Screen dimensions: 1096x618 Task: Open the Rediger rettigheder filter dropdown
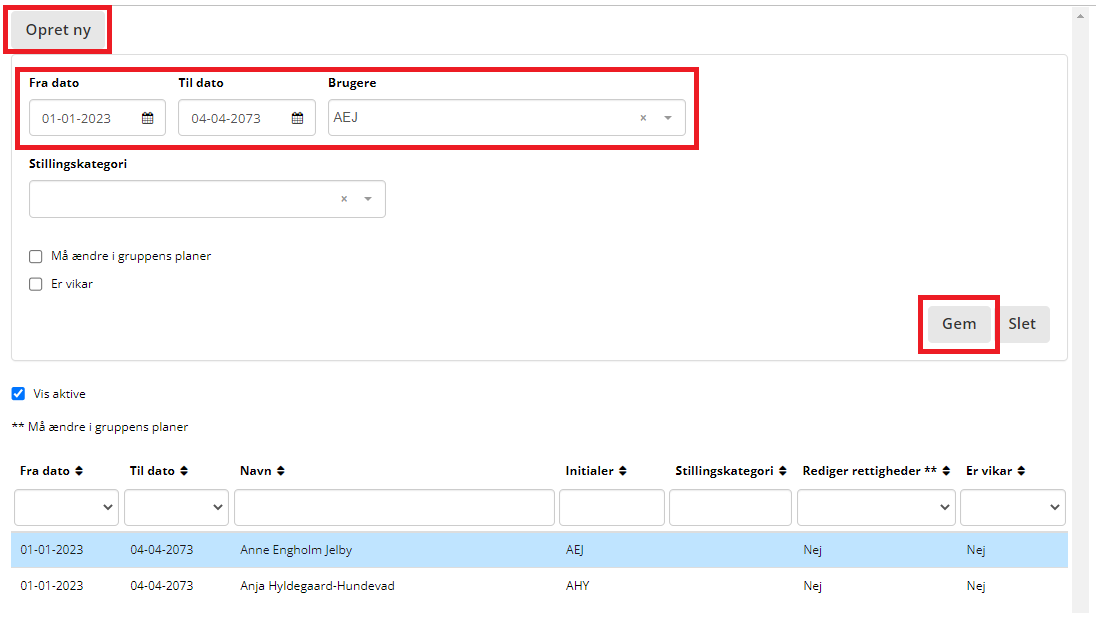[875, 508]
